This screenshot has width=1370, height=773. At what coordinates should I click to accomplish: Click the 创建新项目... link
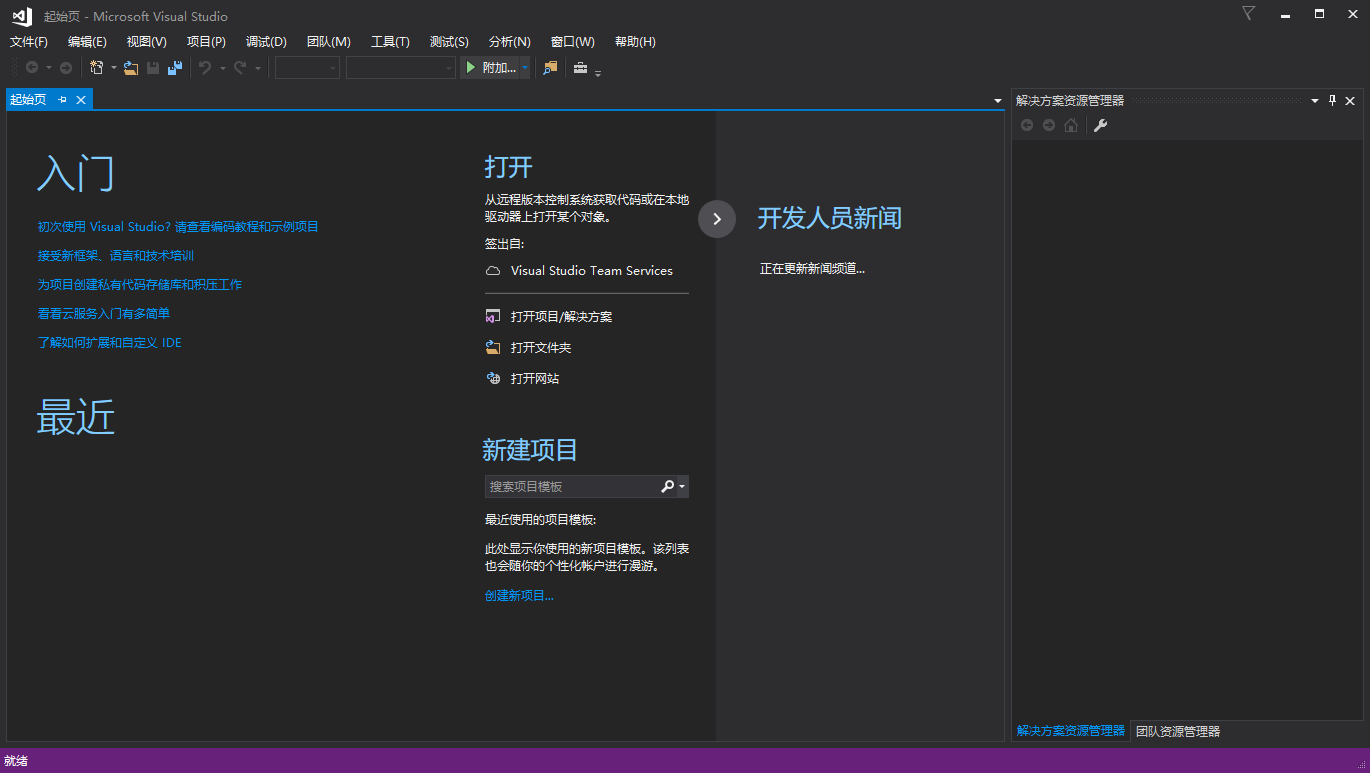pyautogui.click(x=519, y=596)
